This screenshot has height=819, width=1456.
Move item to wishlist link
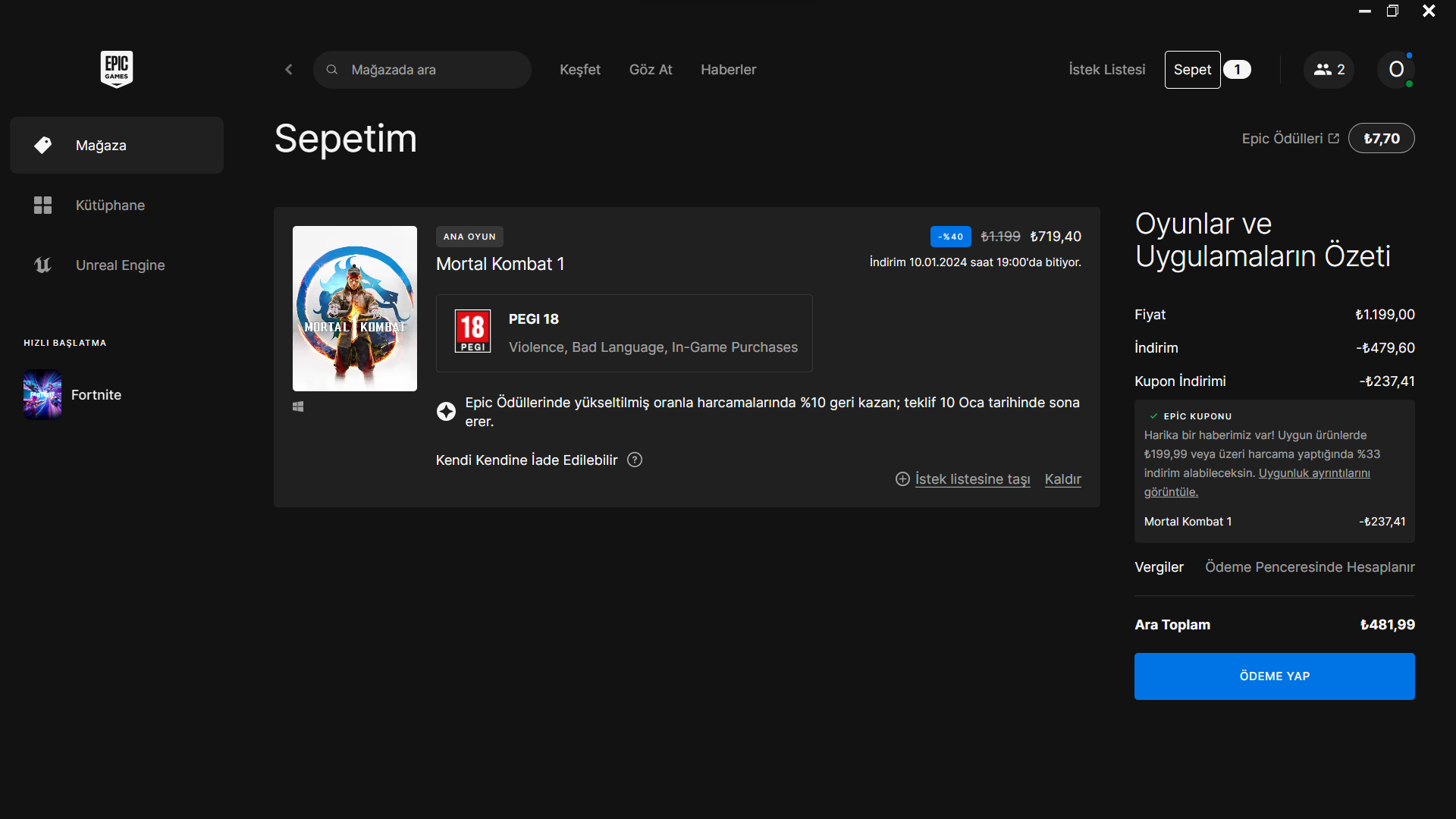971,479
